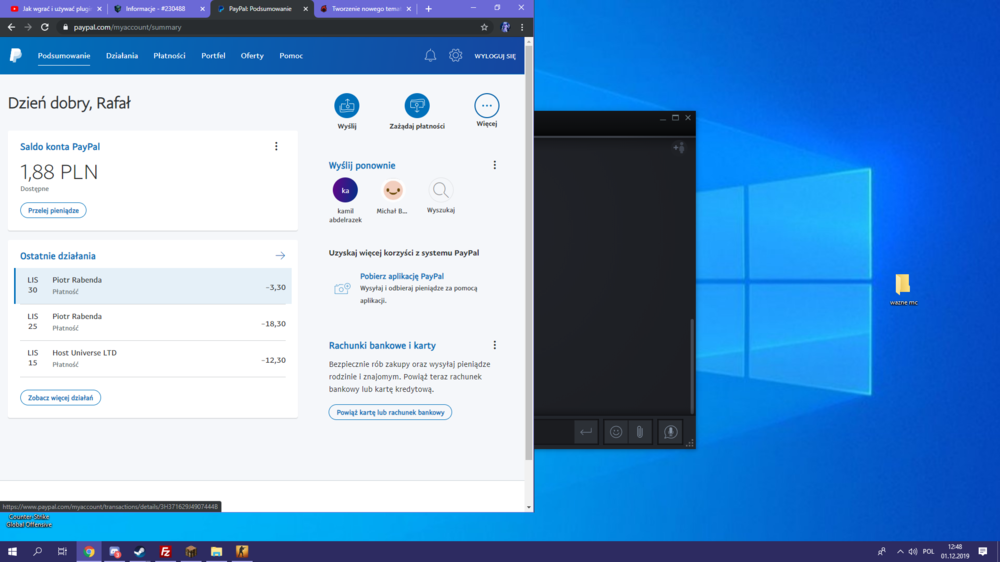Click the enter arrow in chat window

point(585,432)
